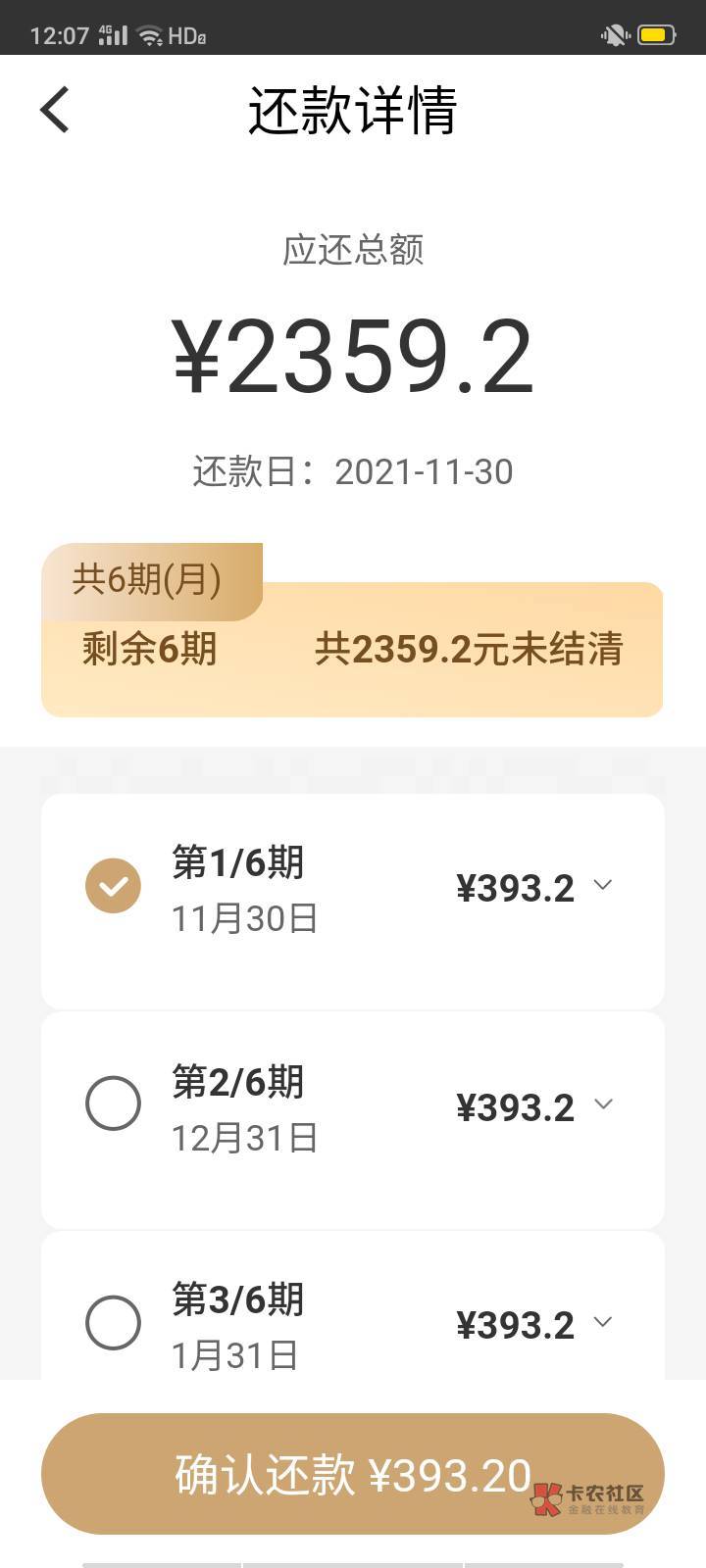The image size is (706, 1568).
Task: Tap the muted notification bell icon
Action: tap(615, 36)
